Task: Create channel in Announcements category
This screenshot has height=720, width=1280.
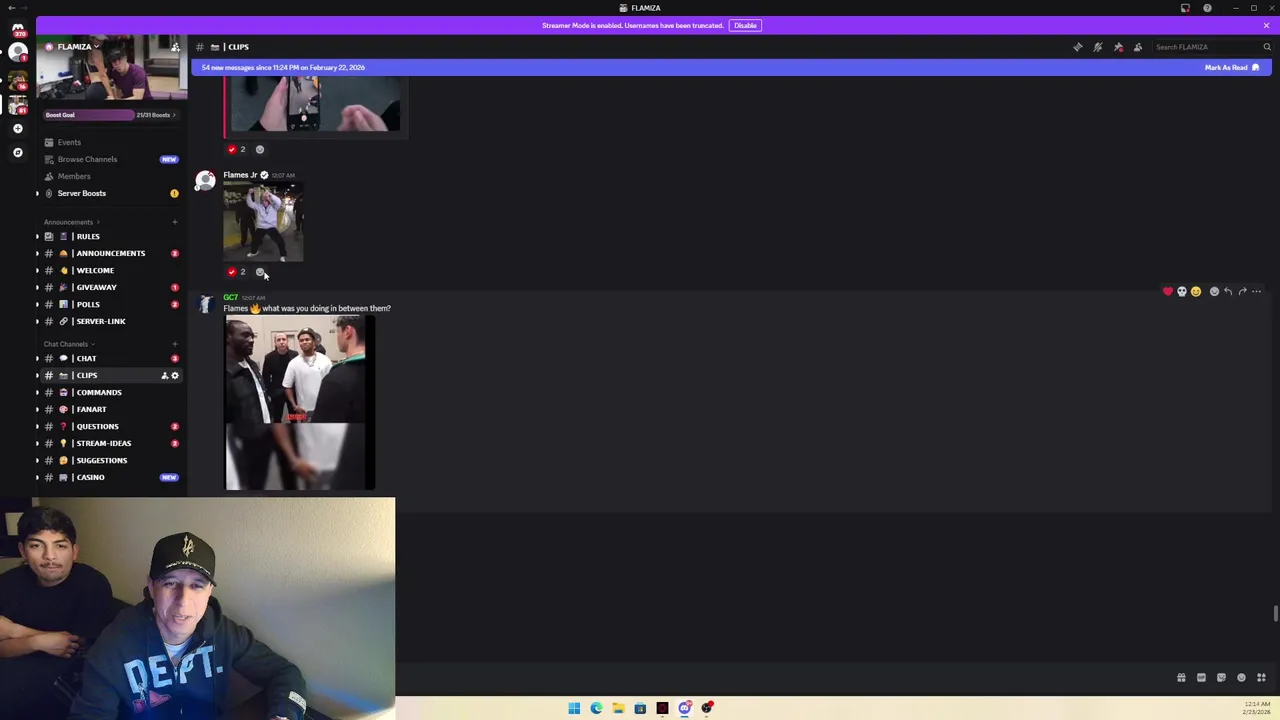Action: click(x=175, y=222)
